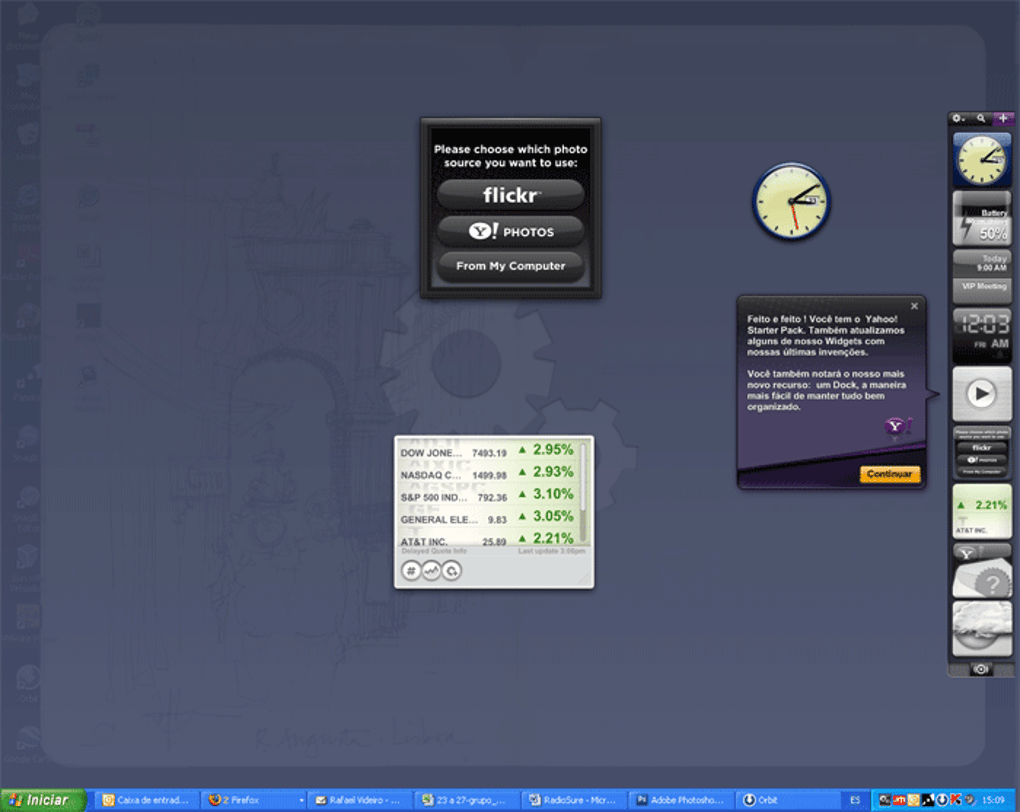Screen dimensions: 1020x812
Task: Switch to the Adobe Photoshop taskbar window
Action: pyautogui.click(x=681, y=800)
